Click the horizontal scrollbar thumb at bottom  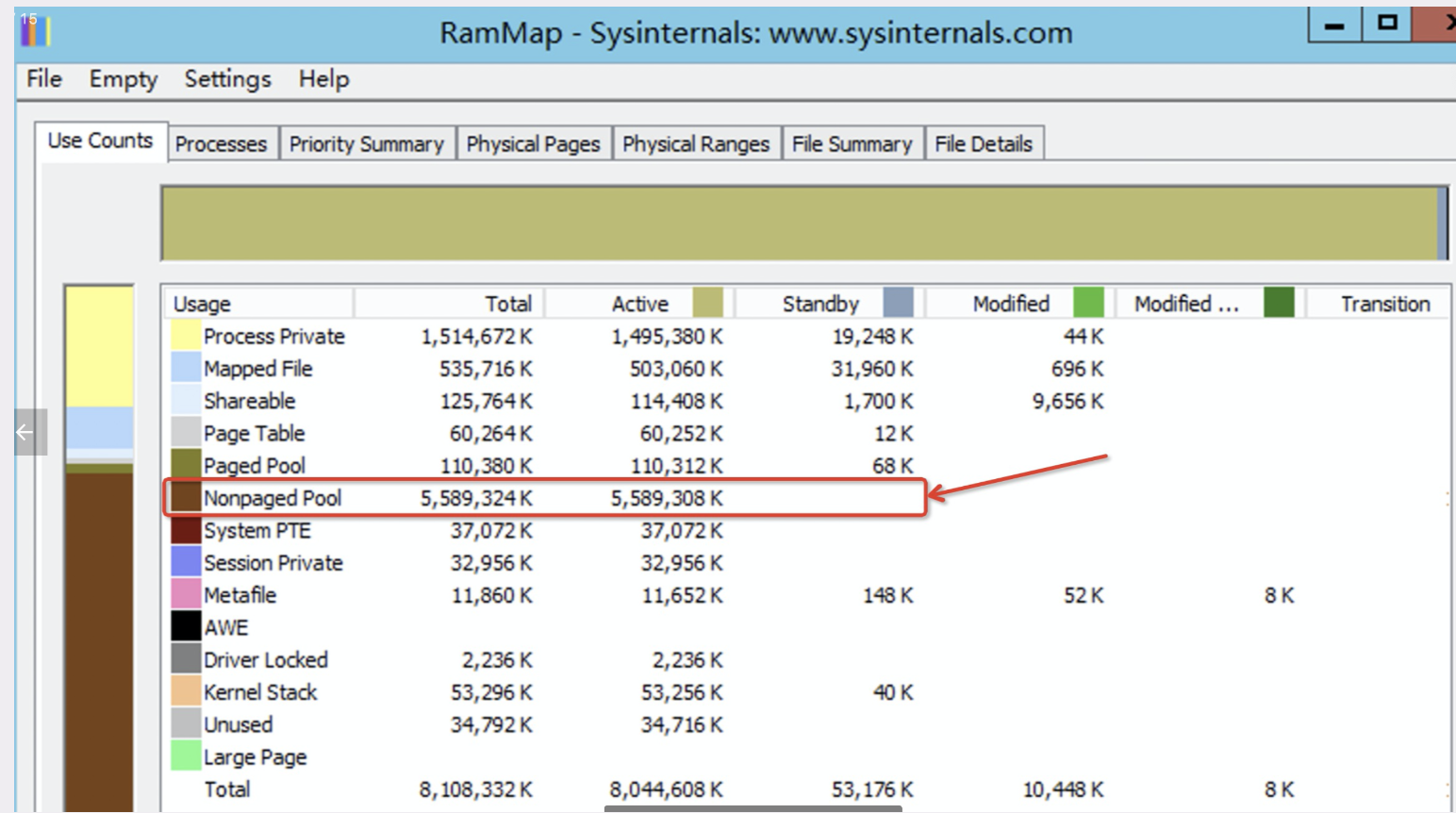point(753,808)
